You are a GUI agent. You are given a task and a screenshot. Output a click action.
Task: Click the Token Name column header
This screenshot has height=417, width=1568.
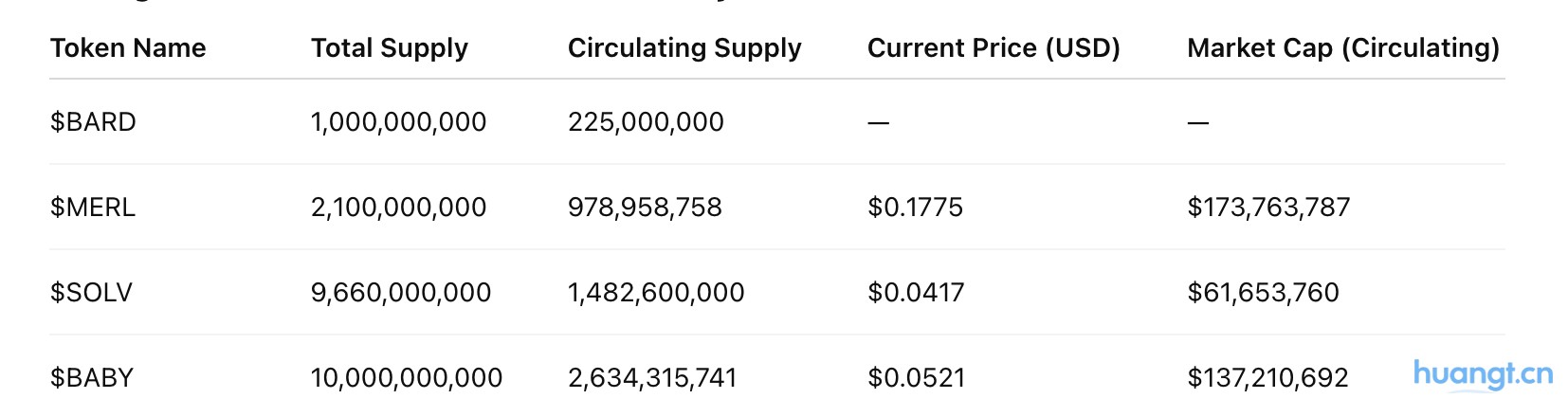click(128, 48)
